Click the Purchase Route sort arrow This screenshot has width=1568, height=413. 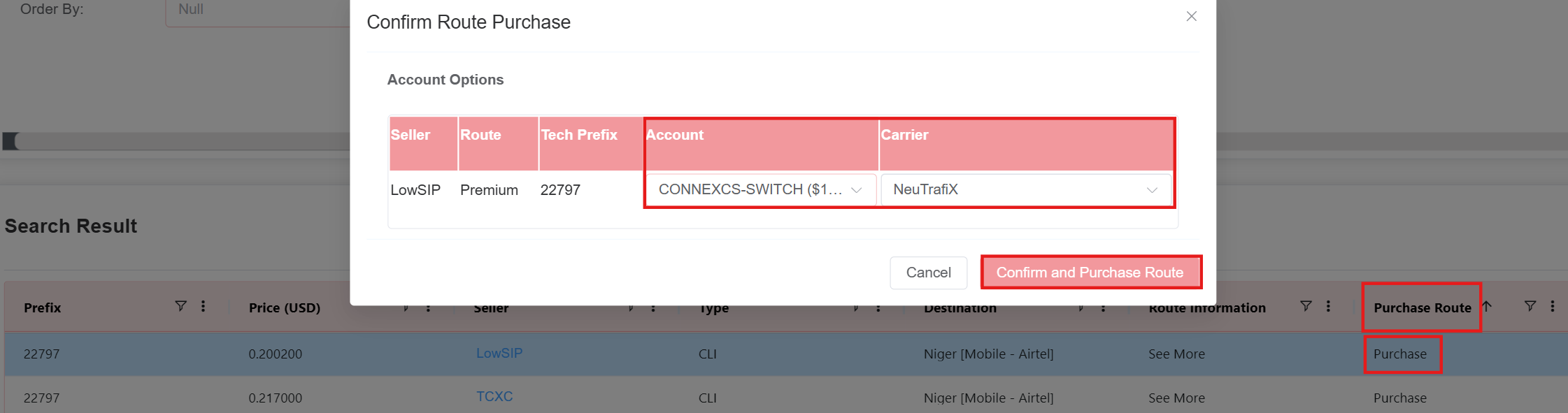point(1487,306)
